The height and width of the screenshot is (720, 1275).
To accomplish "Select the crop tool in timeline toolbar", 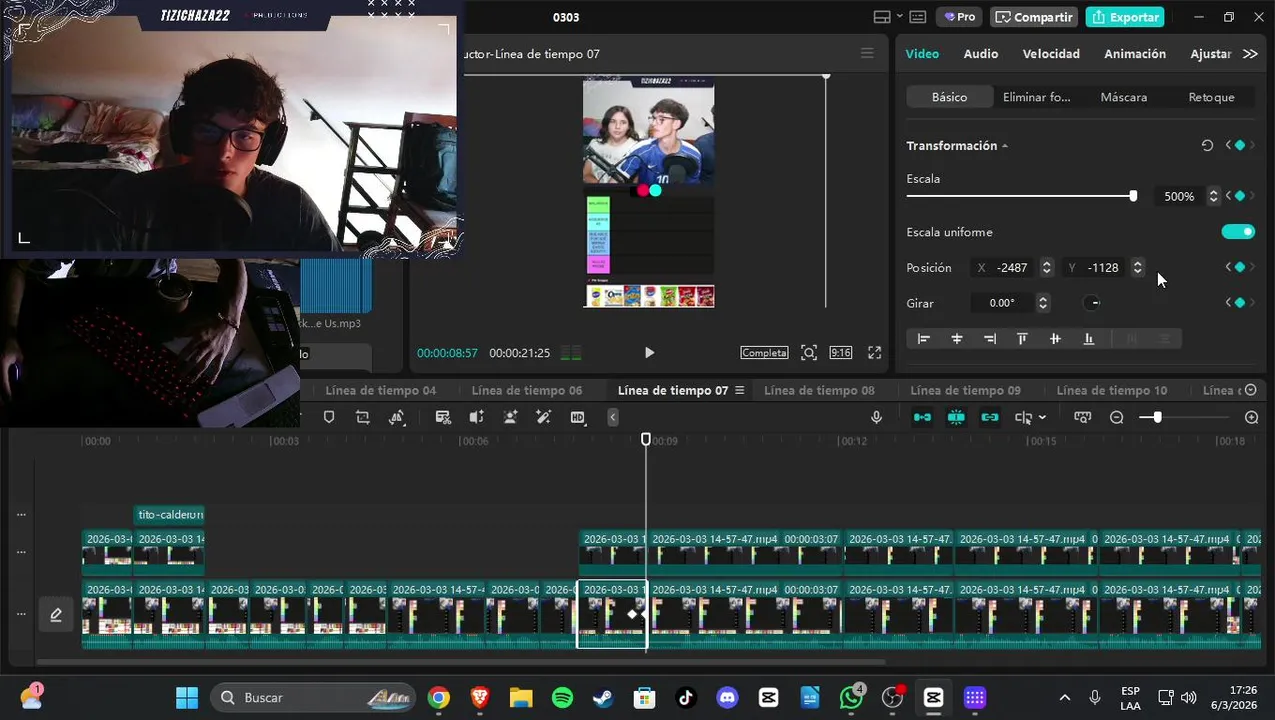I will (x=363, y=417).
